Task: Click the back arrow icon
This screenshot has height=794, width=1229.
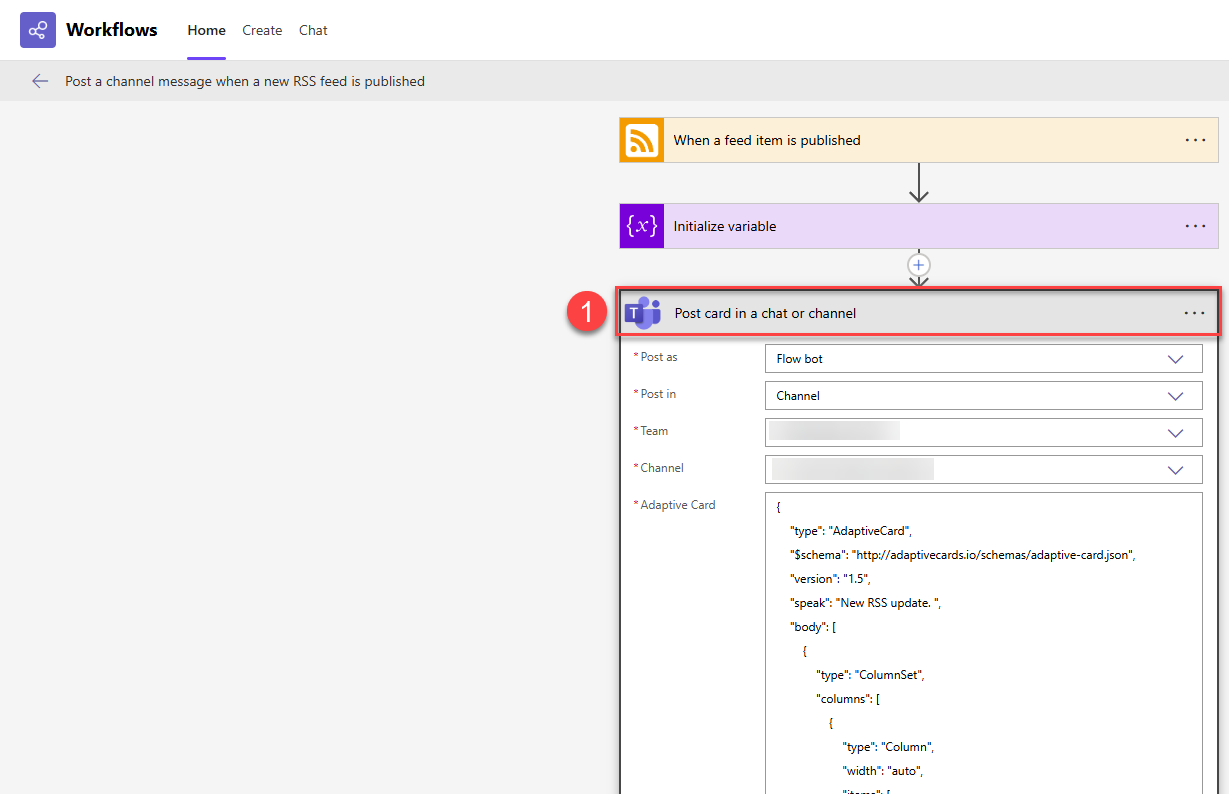Action: coord(40,81)
